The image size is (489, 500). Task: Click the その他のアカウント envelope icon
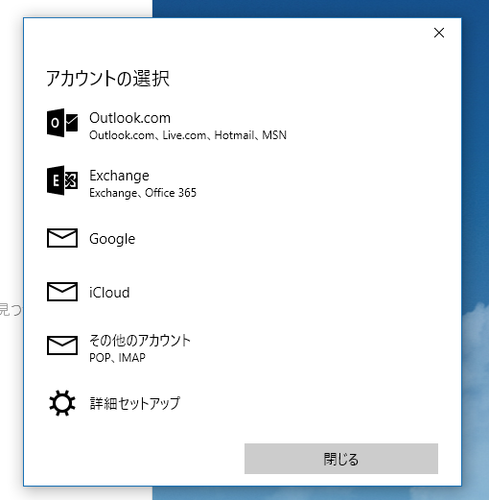tap(62, 345)
